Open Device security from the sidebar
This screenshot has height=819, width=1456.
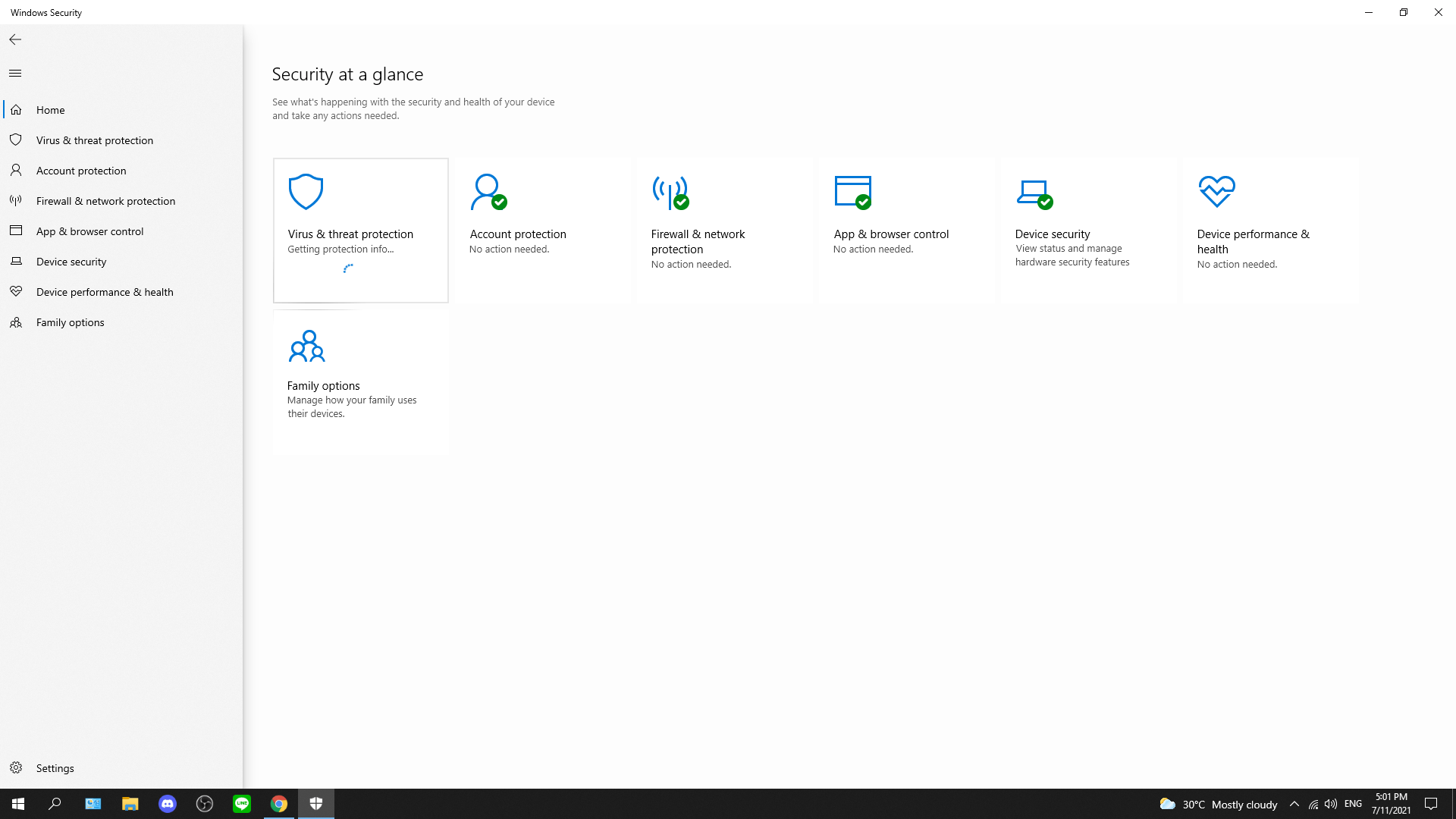point(71,262)
